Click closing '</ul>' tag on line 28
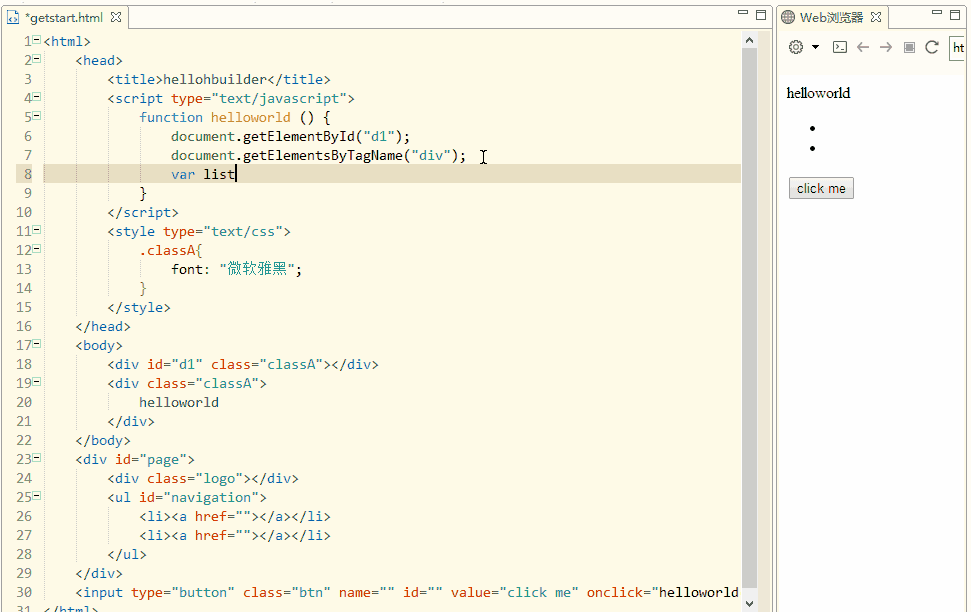This screenshot has height=612, width=971. (x=127, y=554)
